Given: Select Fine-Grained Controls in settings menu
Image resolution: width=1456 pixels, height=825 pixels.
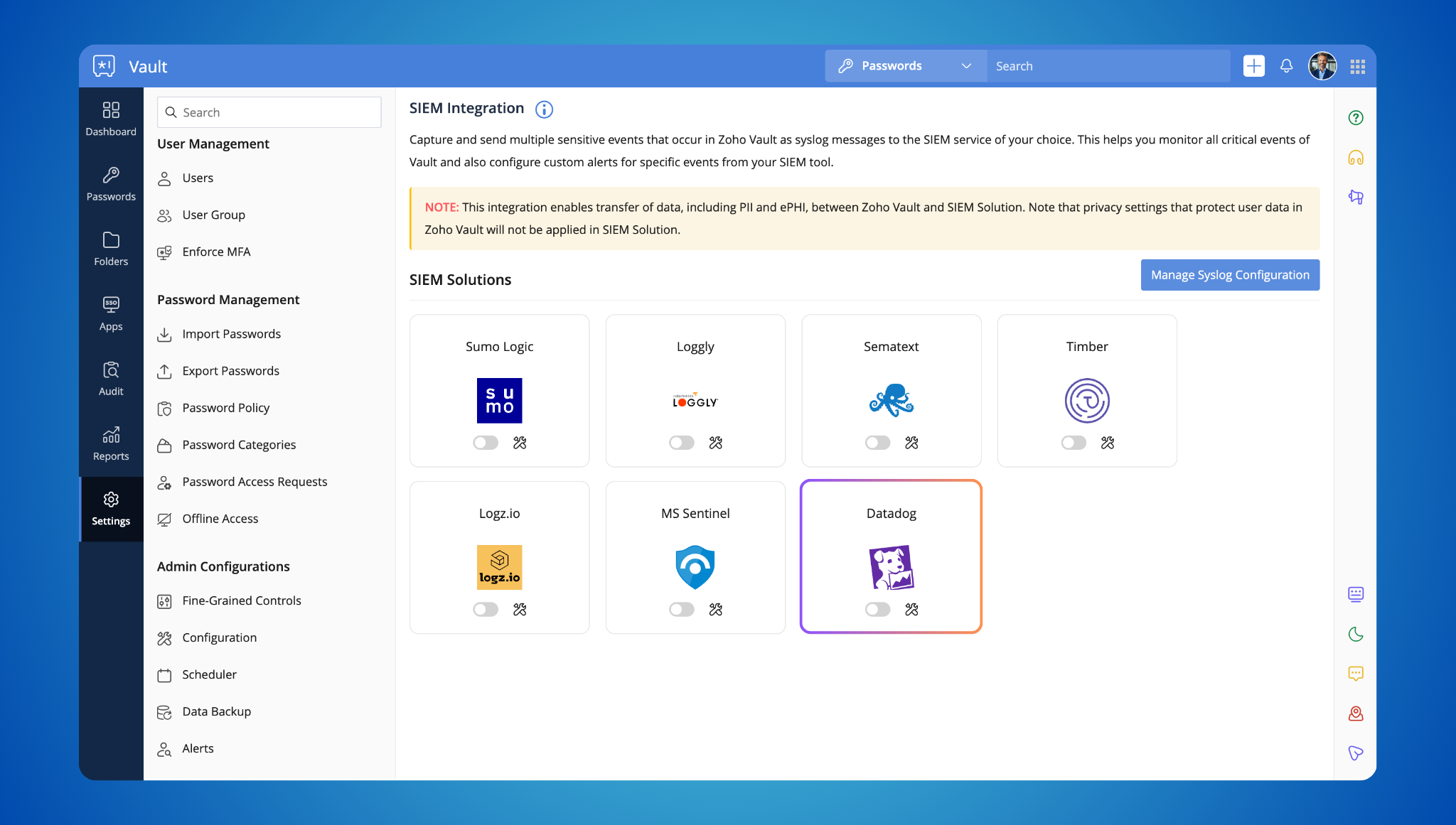Looking at the screenshot, I should point(241,600).
